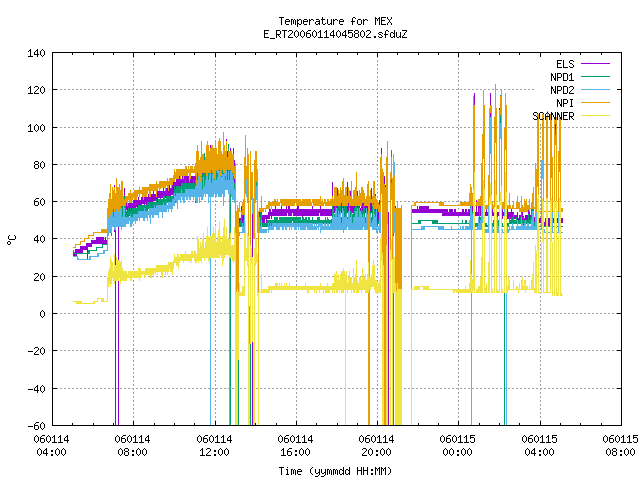Click the °C y-axis unit label
The image size is (640, 480).
(x=11, y=240)
